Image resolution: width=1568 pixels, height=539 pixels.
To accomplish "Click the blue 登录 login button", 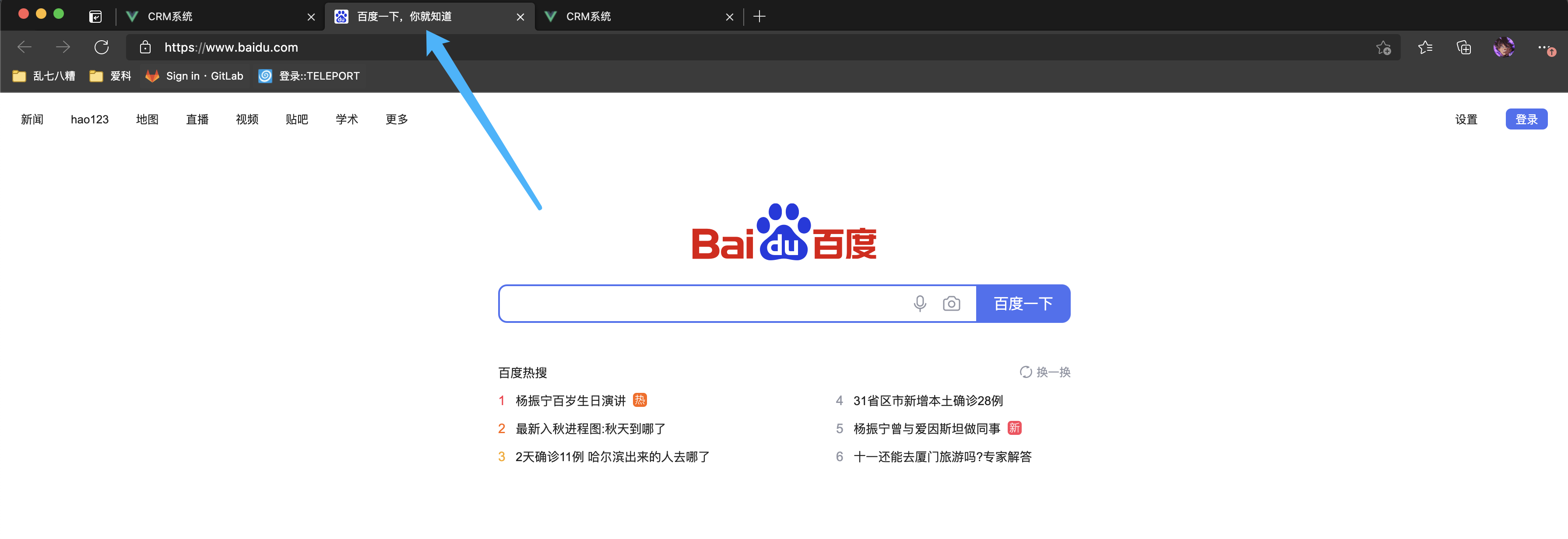I will coord(1526,119).
